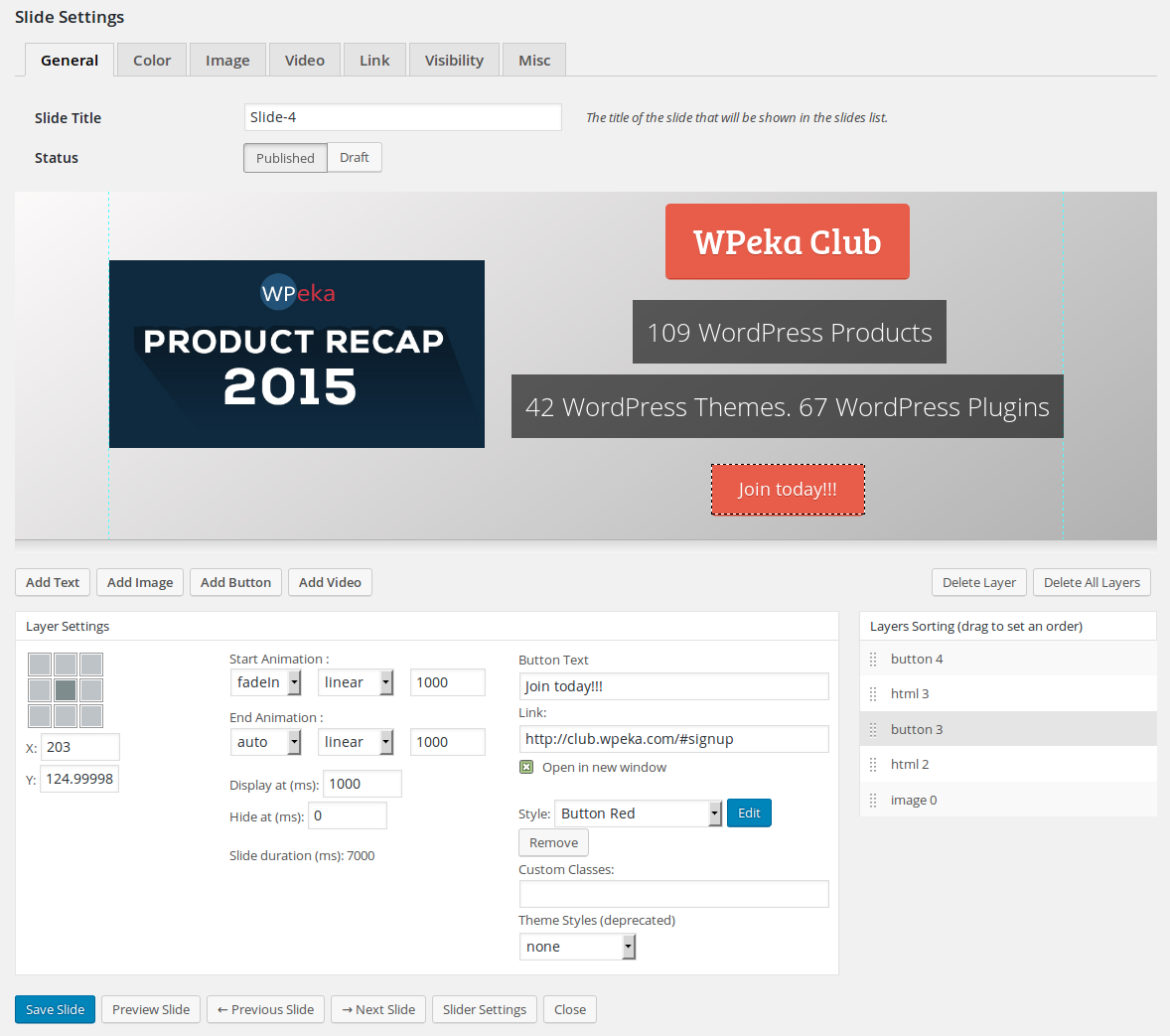Set slide status to Draft
Viewport: 1170px width, 1036px height.
354,158
